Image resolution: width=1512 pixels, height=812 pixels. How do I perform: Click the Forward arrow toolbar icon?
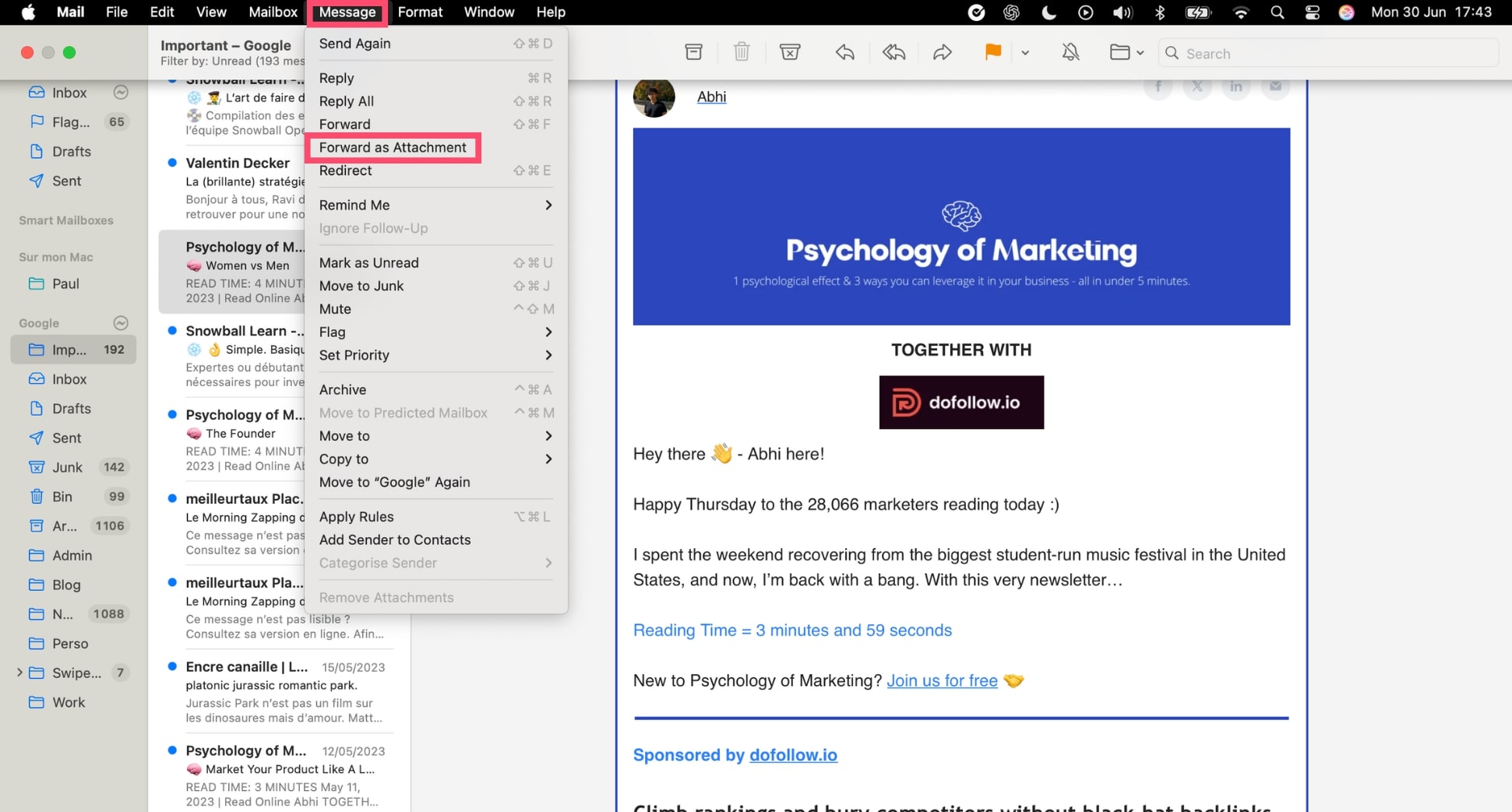[943, 53]
